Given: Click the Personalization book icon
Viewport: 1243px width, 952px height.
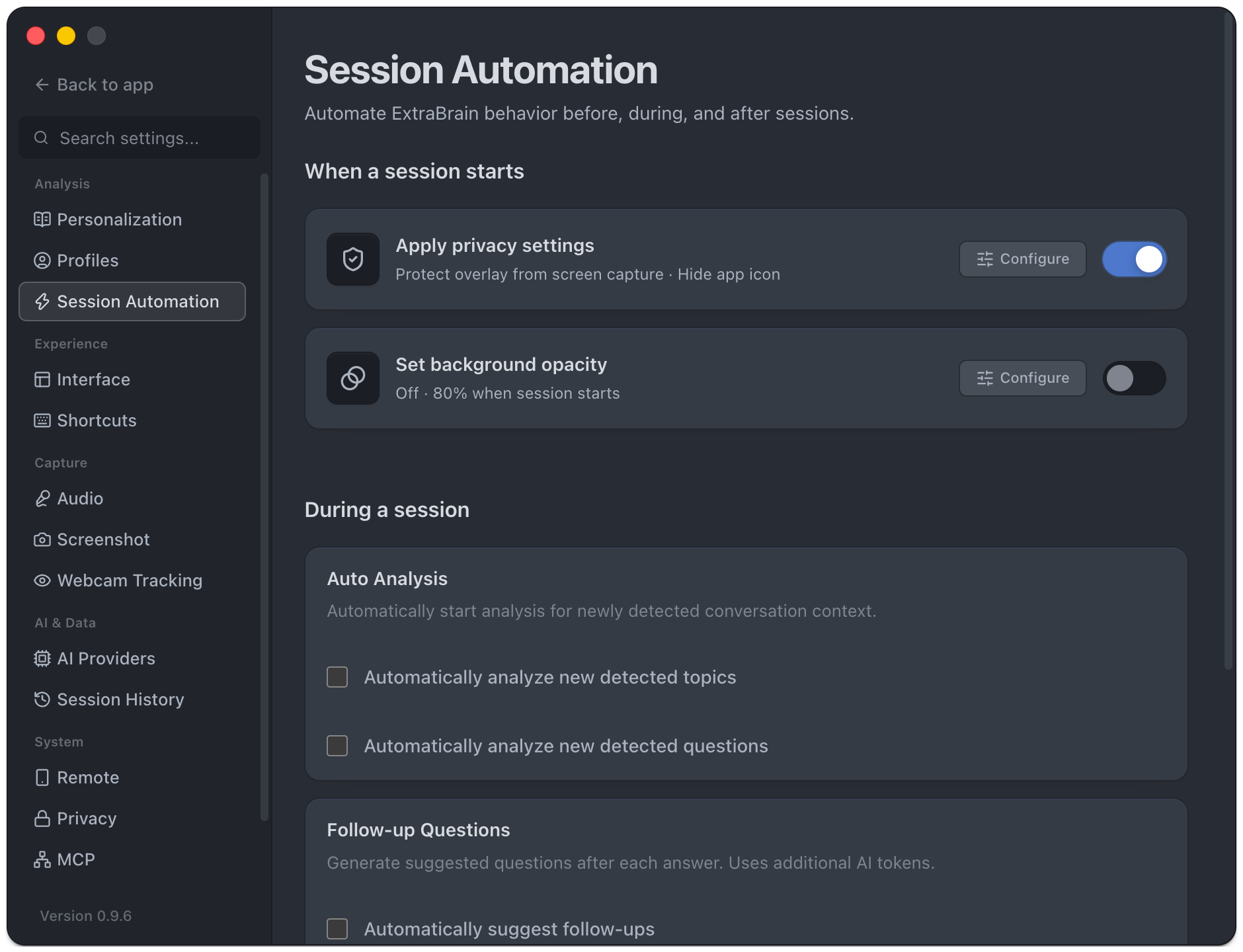Looking at the screenshot, I should click(x=42, y=219).
